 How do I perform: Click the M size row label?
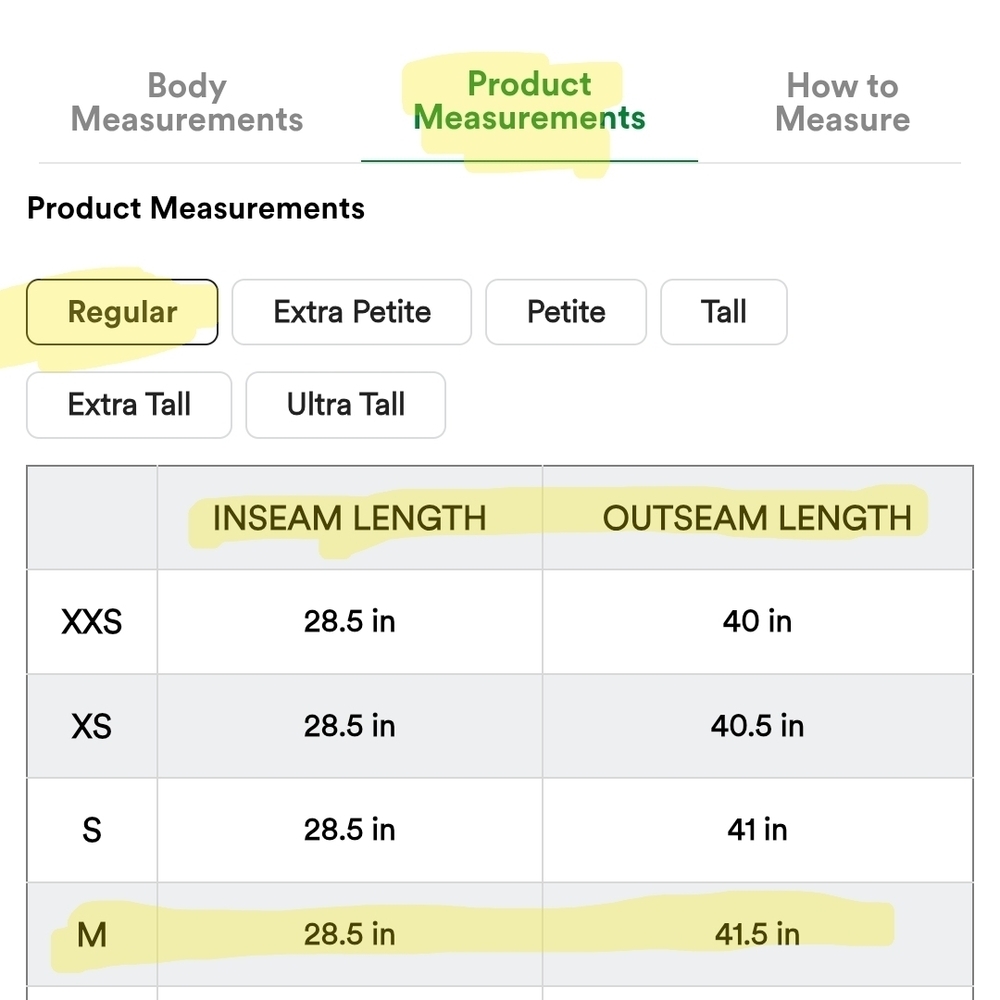point(92,935)
